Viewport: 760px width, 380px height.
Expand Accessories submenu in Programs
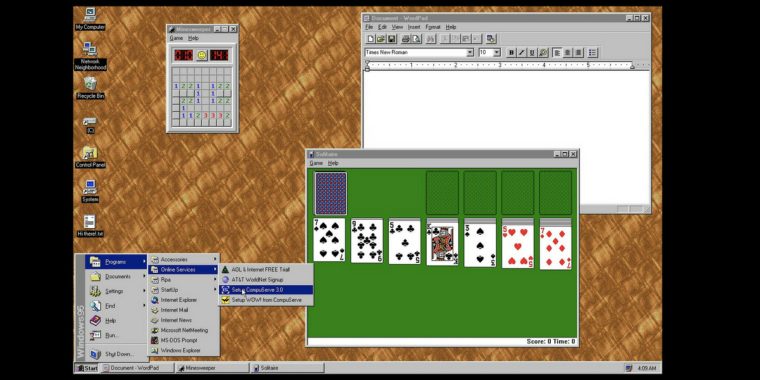coord(183,259)
